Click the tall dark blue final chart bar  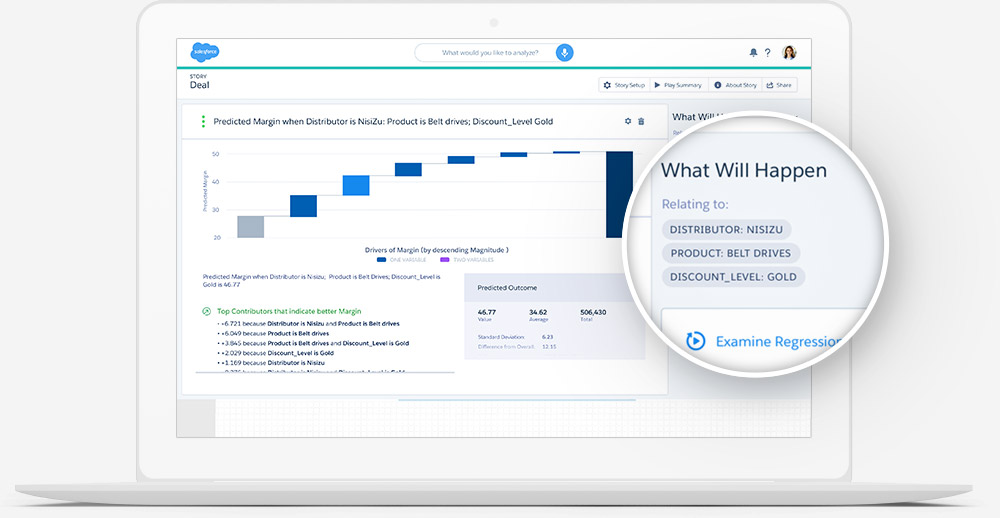pos(619,194)
